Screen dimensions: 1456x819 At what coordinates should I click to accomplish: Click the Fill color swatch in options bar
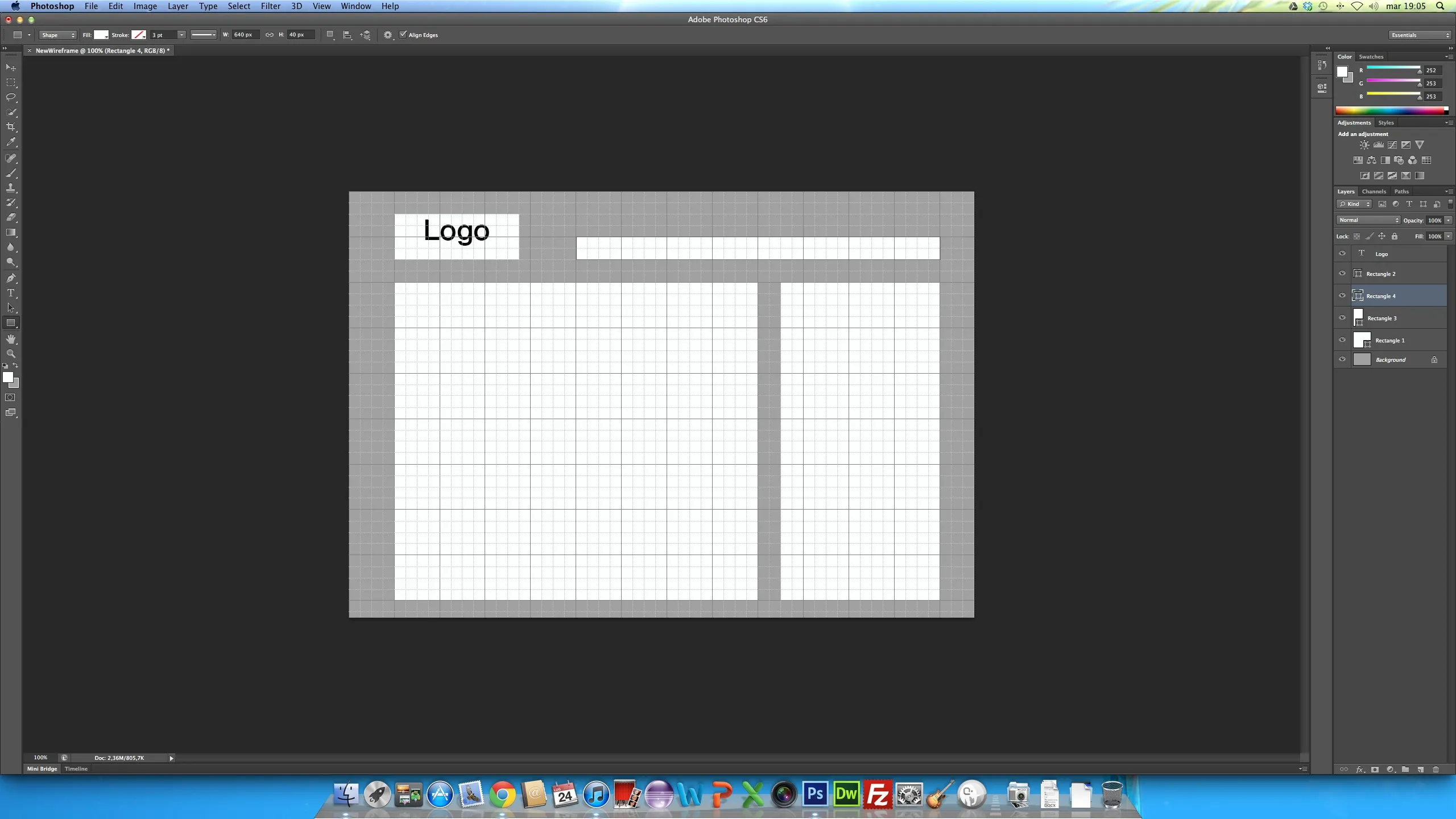pos(101,35)
